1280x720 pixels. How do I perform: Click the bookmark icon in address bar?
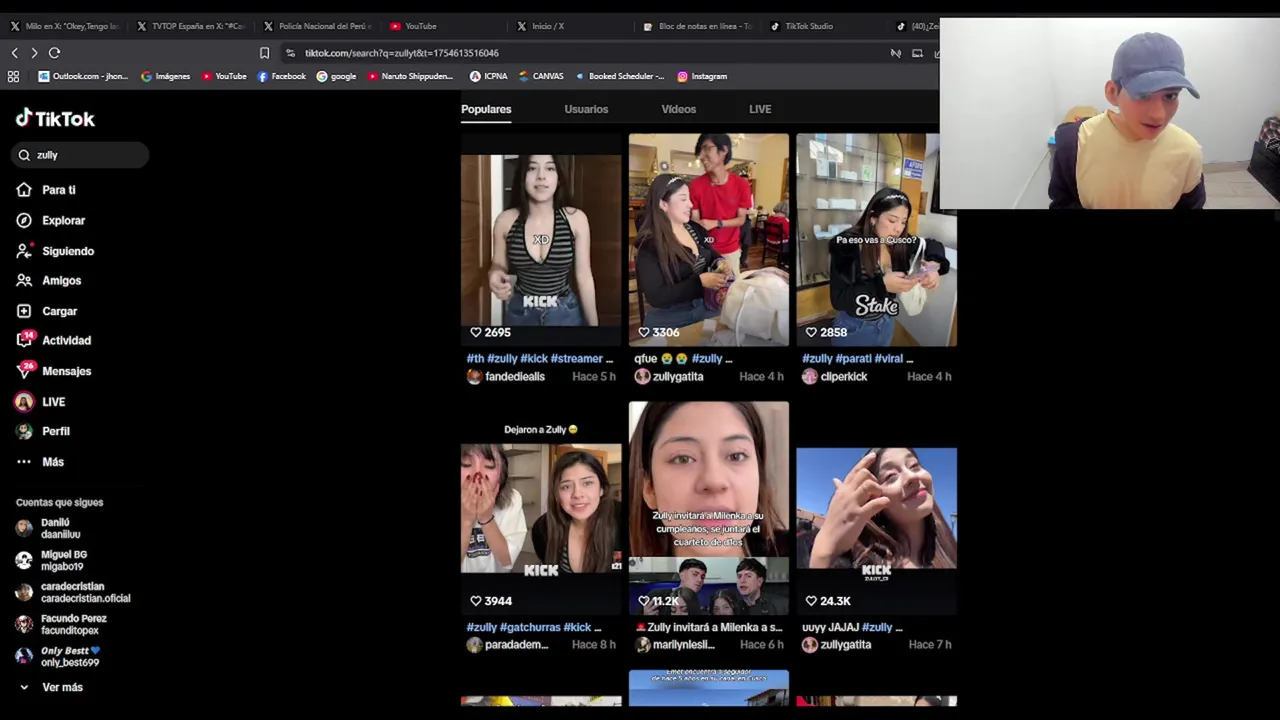pos(264,53)
